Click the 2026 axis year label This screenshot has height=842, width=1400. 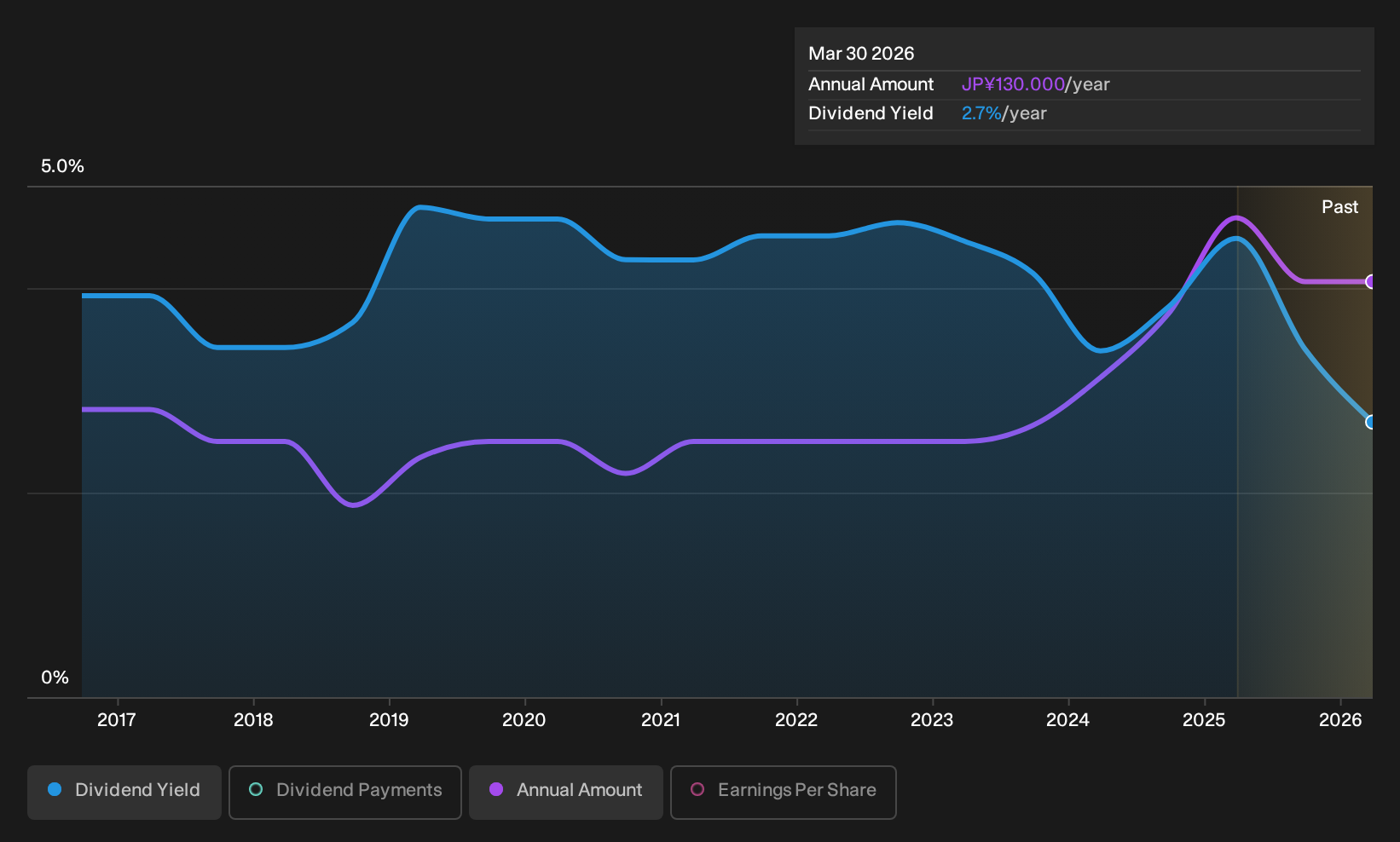click(x=1340, y=720)
